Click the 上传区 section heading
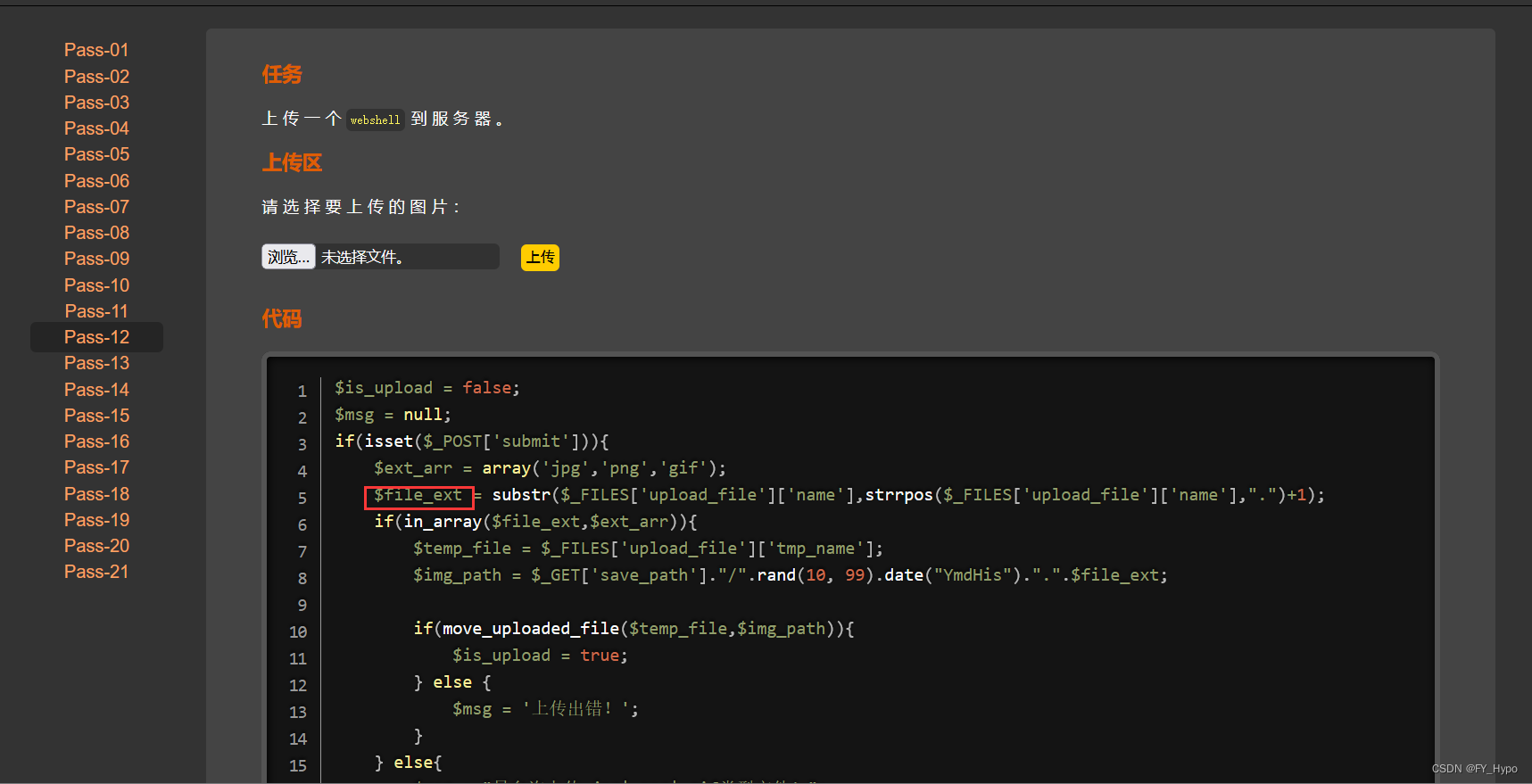 click(292, 163)
